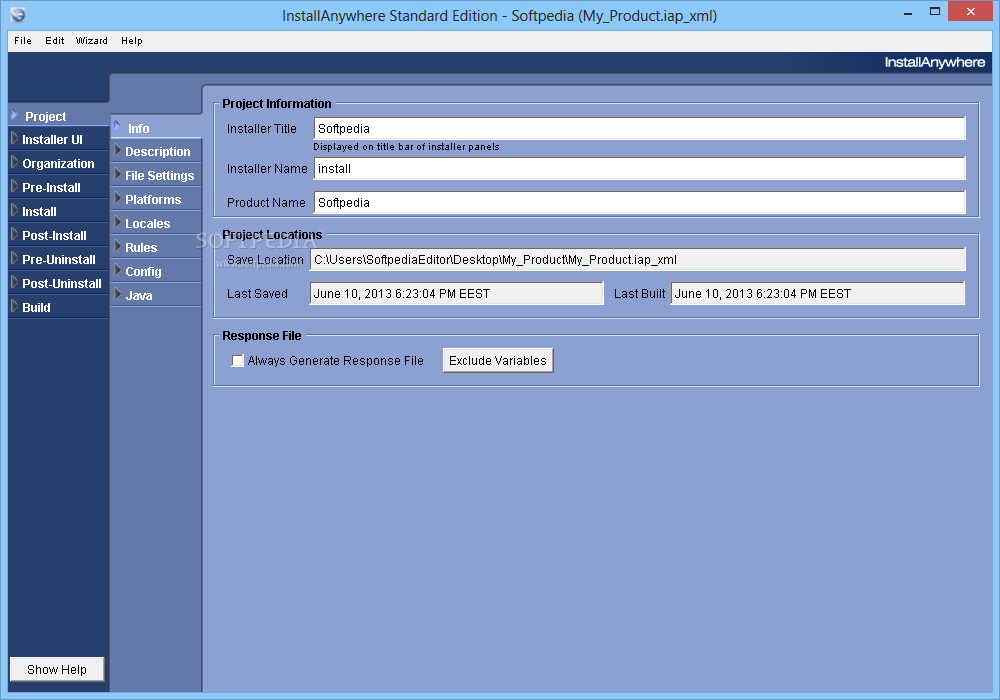This screenshot has width=1000, height=700.
Task: Click the arrow next to Installer UI
Action: click(x=15, y=138)
